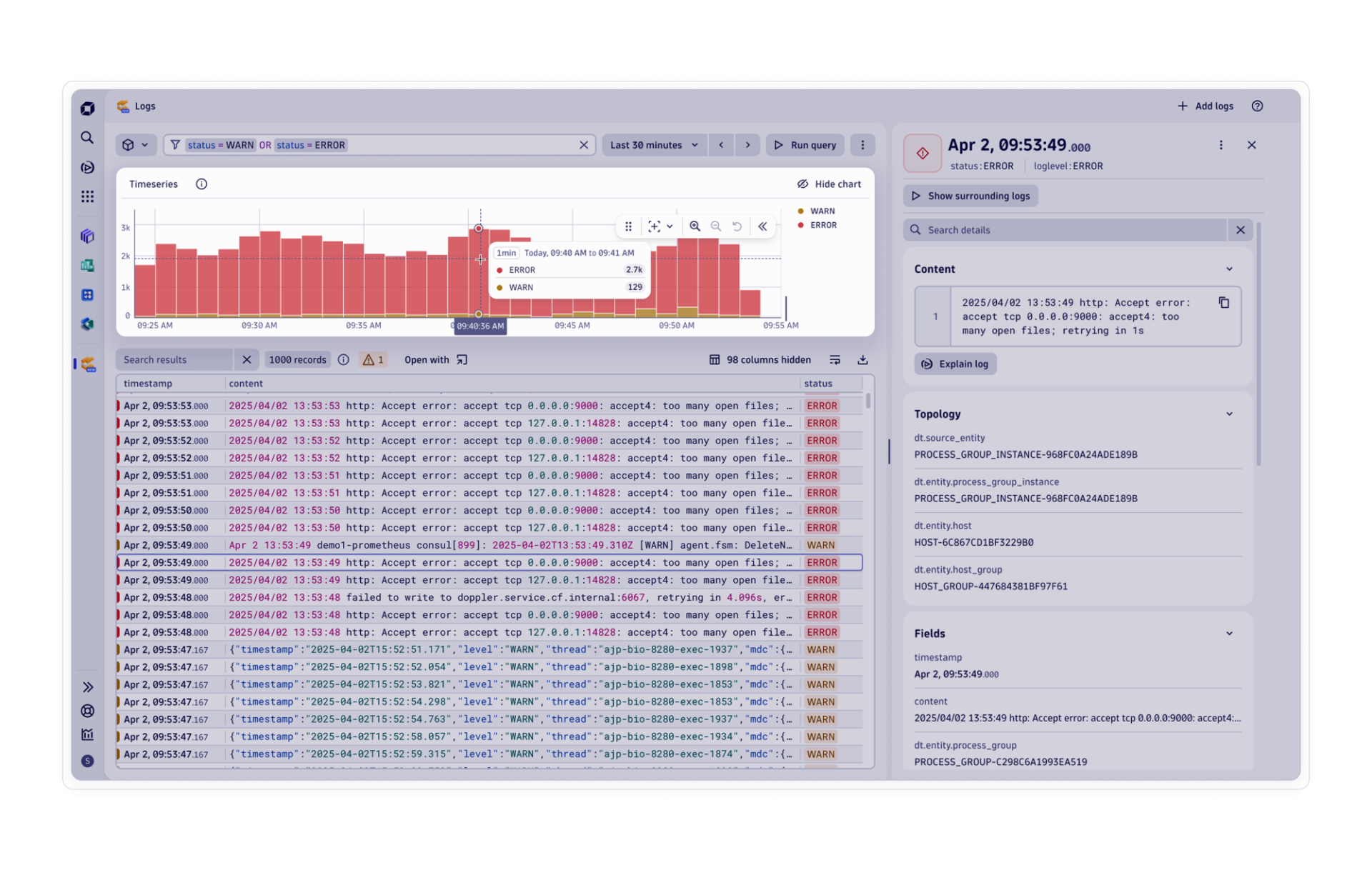1372x870 pixels.
Task: Go to next timeframe arrow
Action: (747, 145)
